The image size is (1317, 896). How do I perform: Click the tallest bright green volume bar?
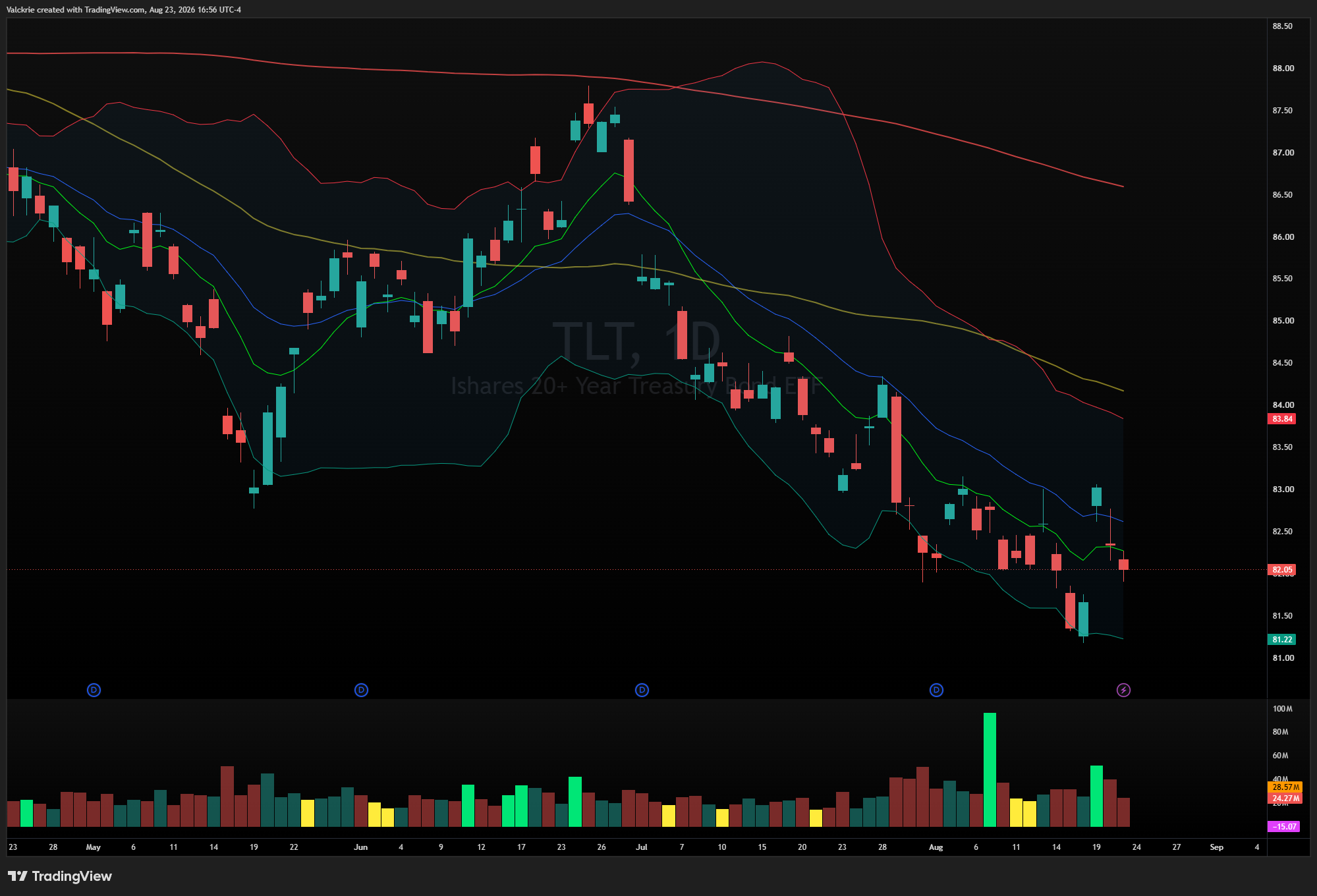990,770
